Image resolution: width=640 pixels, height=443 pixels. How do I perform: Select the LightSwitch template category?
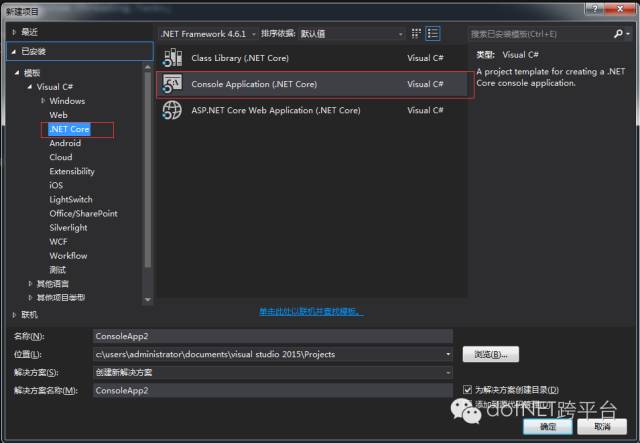pos(71,200)
